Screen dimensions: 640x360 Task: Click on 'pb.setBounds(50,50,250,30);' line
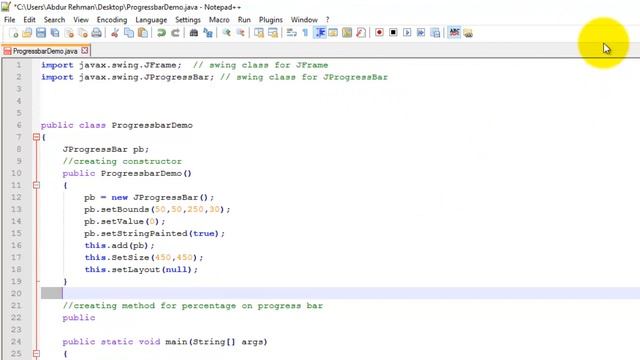[x=157, y=209]
